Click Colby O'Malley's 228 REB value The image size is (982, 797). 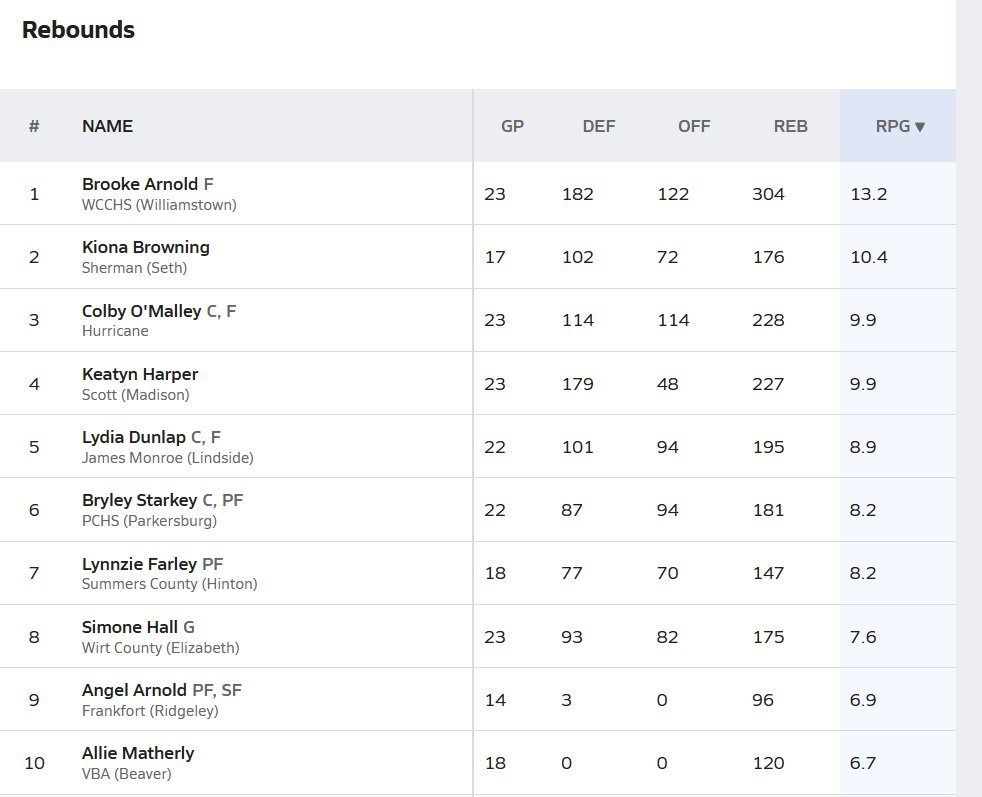768,321
